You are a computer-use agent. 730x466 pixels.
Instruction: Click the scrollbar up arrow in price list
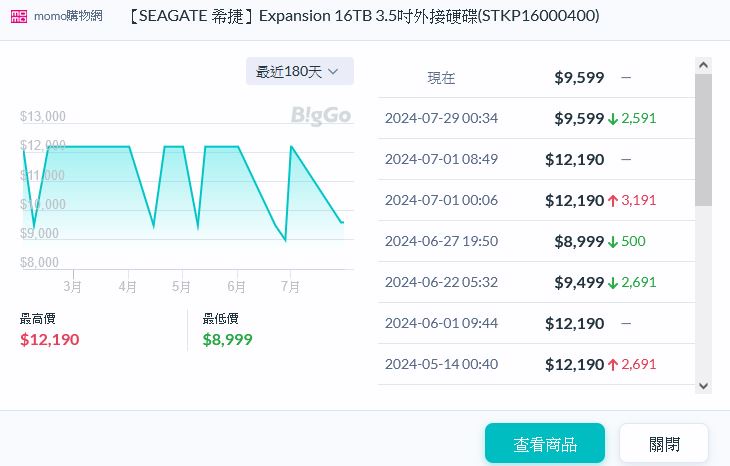point(703,65)
